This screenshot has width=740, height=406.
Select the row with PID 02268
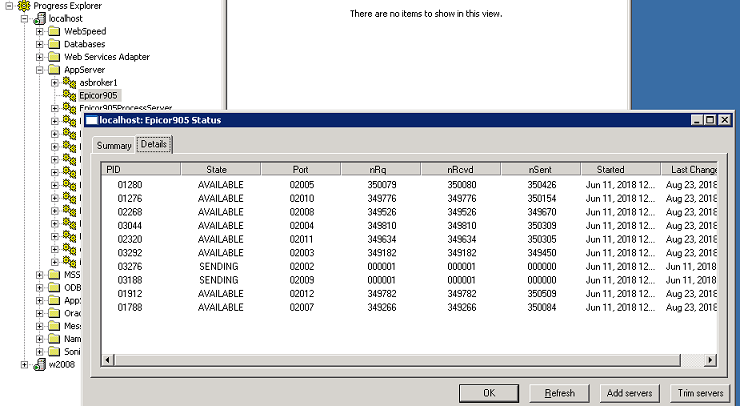[410, 212]
